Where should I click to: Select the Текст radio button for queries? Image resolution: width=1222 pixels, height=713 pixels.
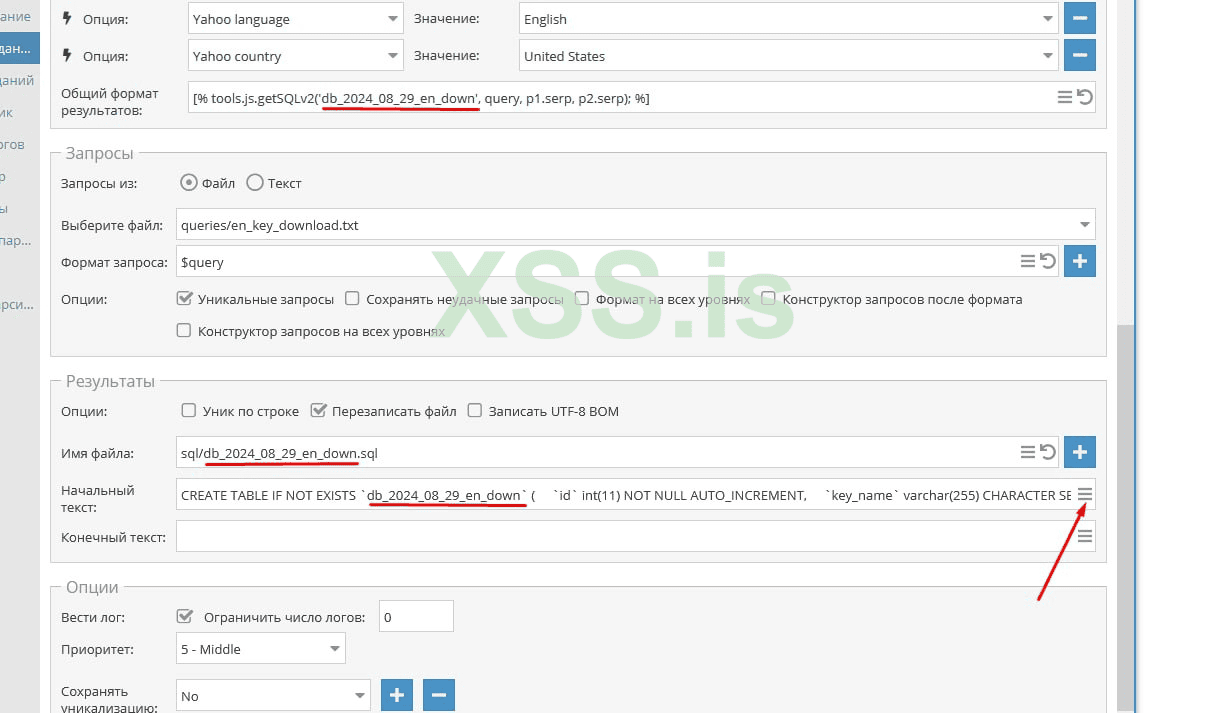(x=254, y=182)
